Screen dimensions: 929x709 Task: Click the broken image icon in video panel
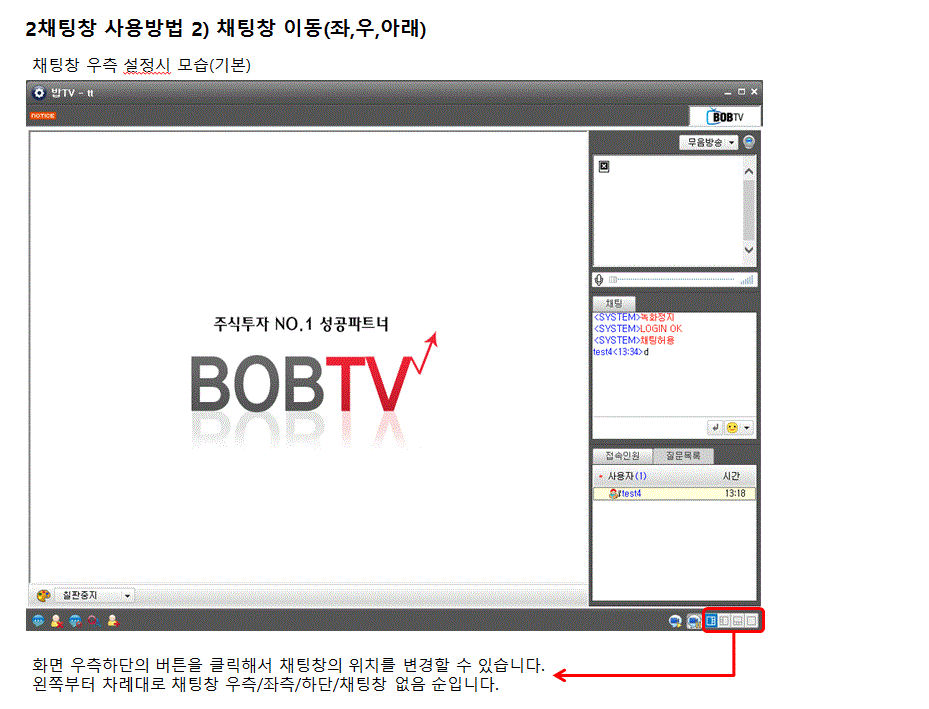[604, 166]
